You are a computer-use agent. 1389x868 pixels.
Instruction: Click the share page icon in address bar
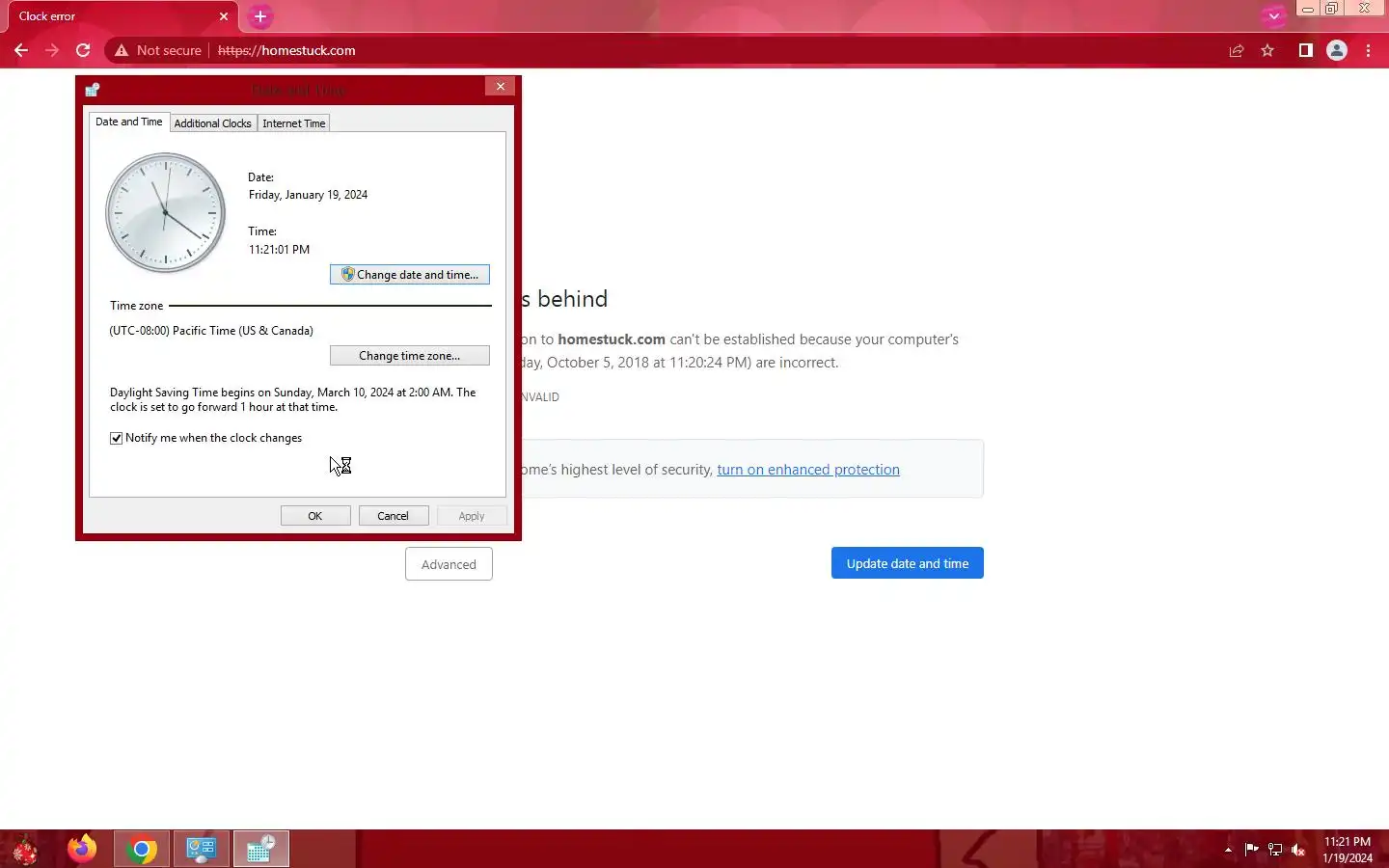1236,50
